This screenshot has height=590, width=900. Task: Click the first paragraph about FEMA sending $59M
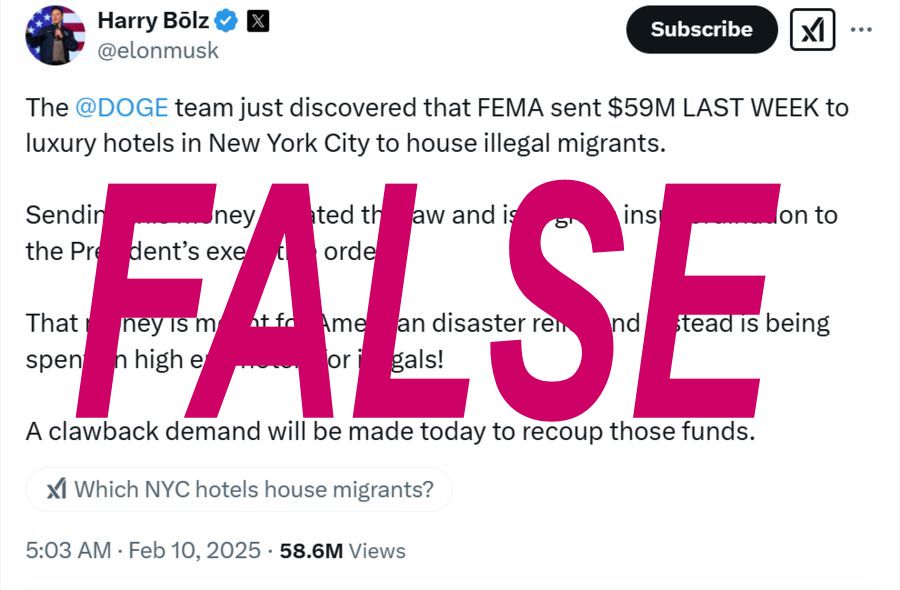pyautogui.click(x=436, y=107)
